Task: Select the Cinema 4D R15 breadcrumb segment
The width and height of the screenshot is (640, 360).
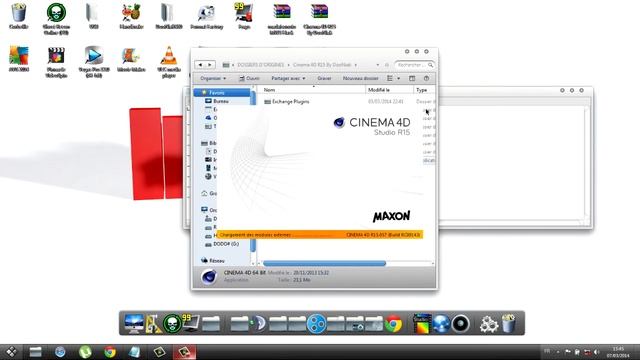Action: [x=322, y=64]
